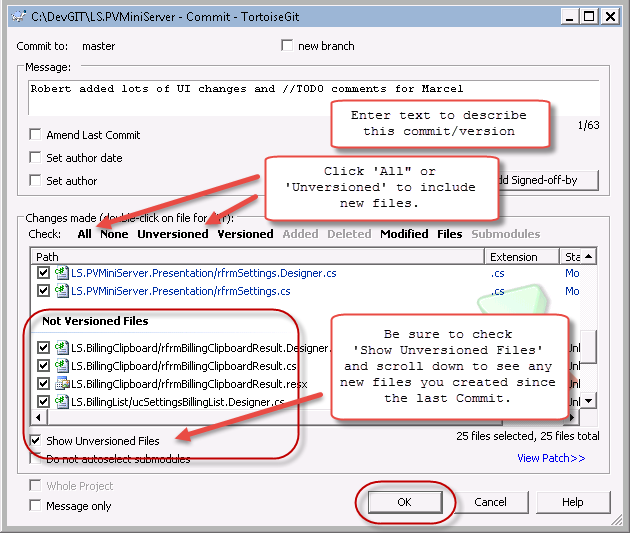Viewport: 630px width, 533px height.
Task: Select LS.BillingList/ucSettingsBillingList.Designer.cs row
Action: coord(178,402)
